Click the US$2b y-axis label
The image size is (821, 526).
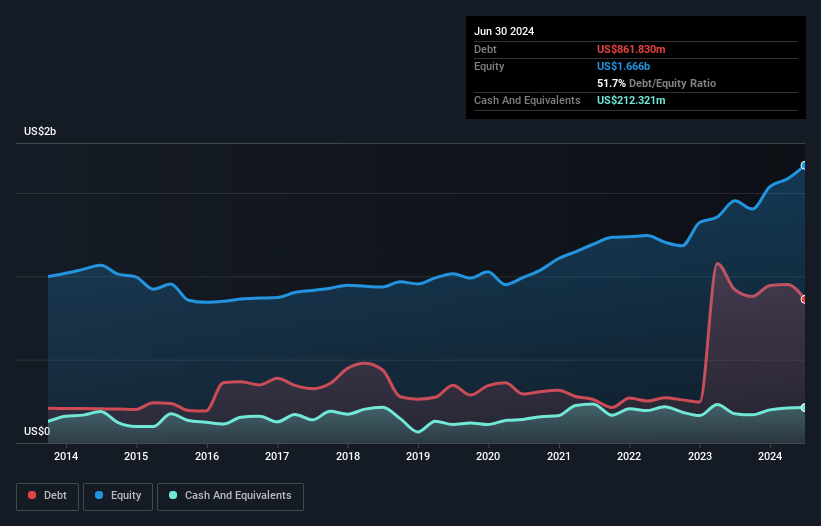[40, 131]
